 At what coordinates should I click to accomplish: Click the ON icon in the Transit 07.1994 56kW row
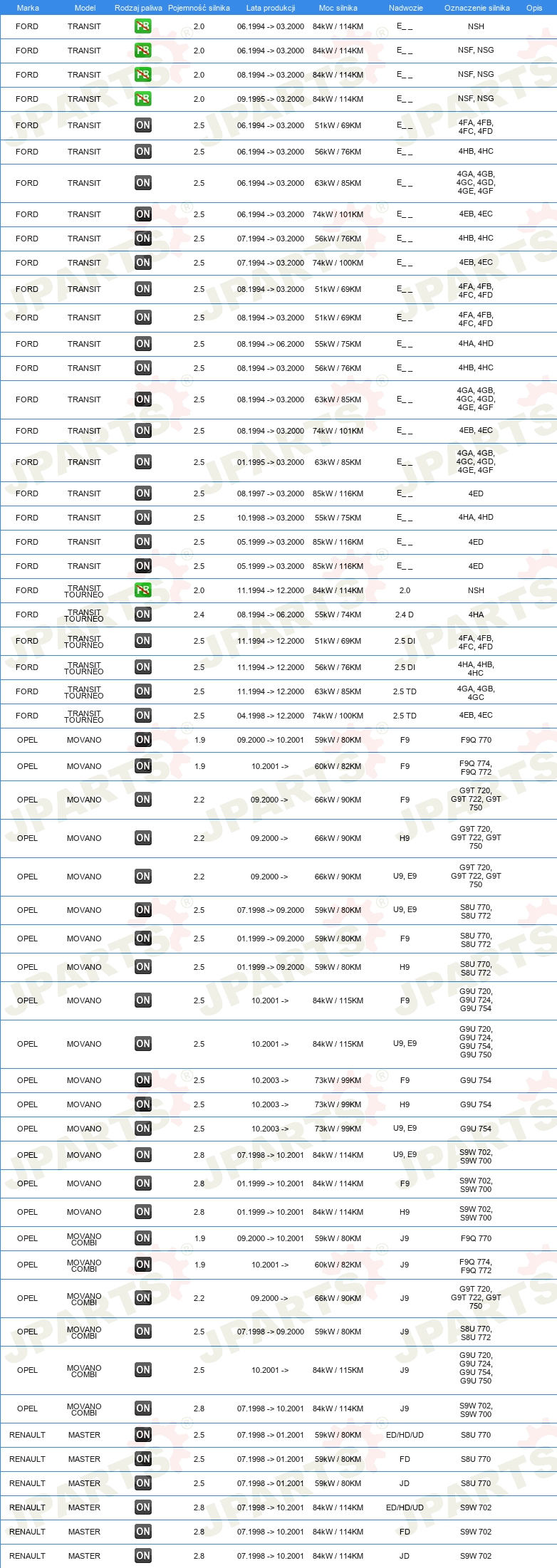pos(143,239)
